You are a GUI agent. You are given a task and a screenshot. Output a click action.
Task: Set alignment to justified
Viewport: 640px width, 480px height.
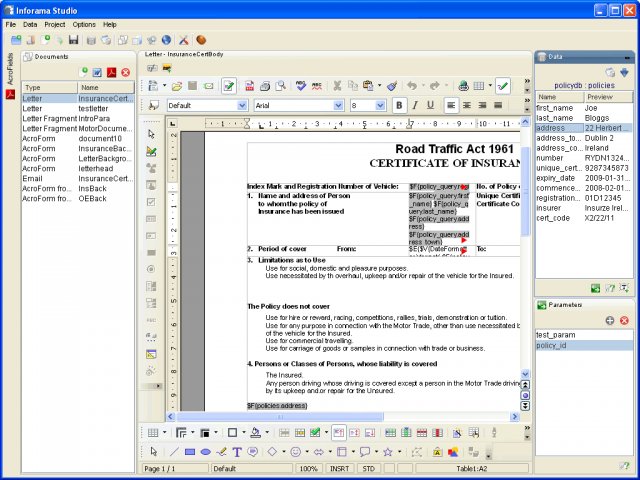[498, 105]
